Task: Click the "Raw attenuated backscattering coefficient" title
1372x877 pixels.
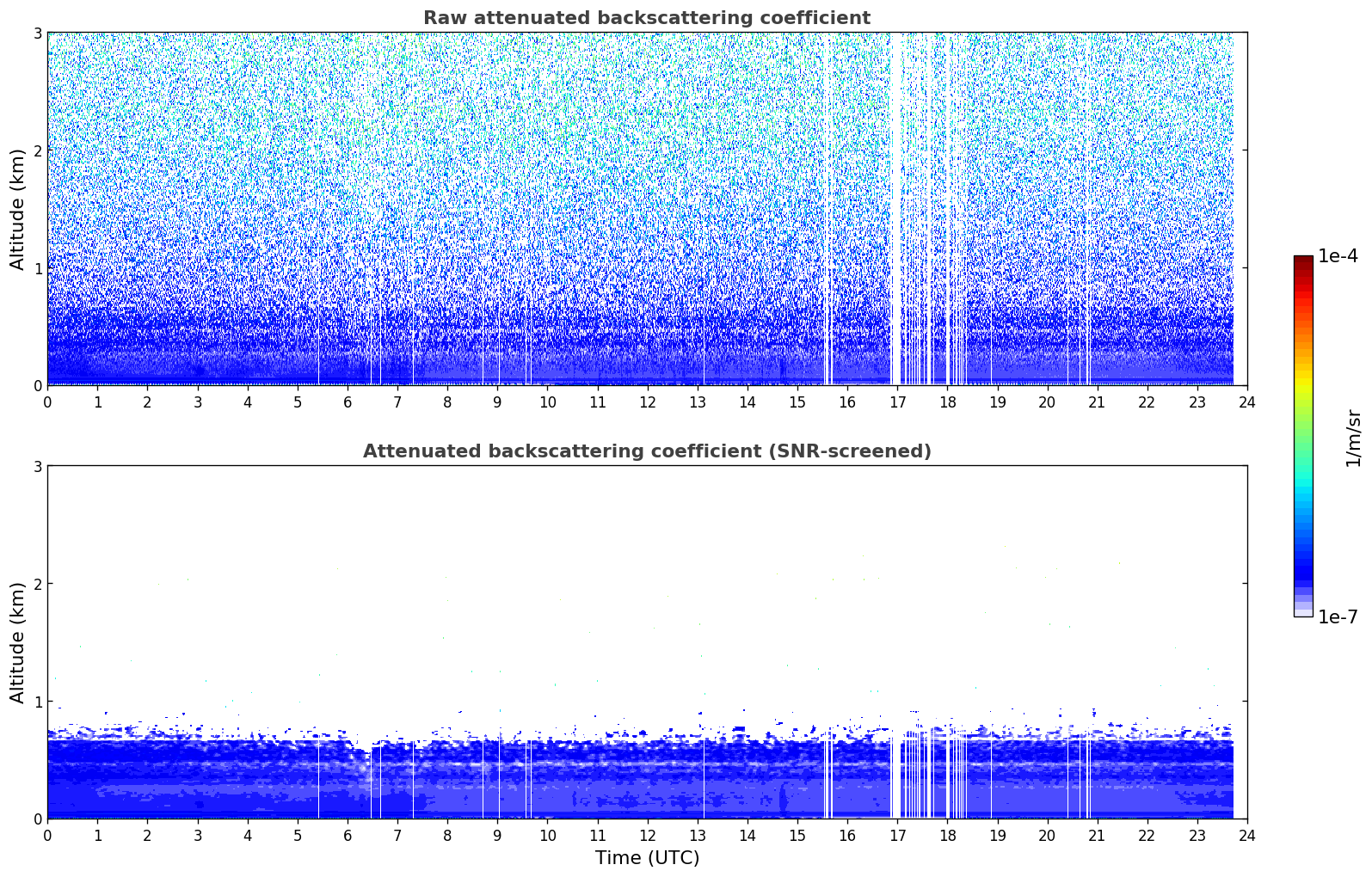Action: pyautogui.click(x=646, y=18)
